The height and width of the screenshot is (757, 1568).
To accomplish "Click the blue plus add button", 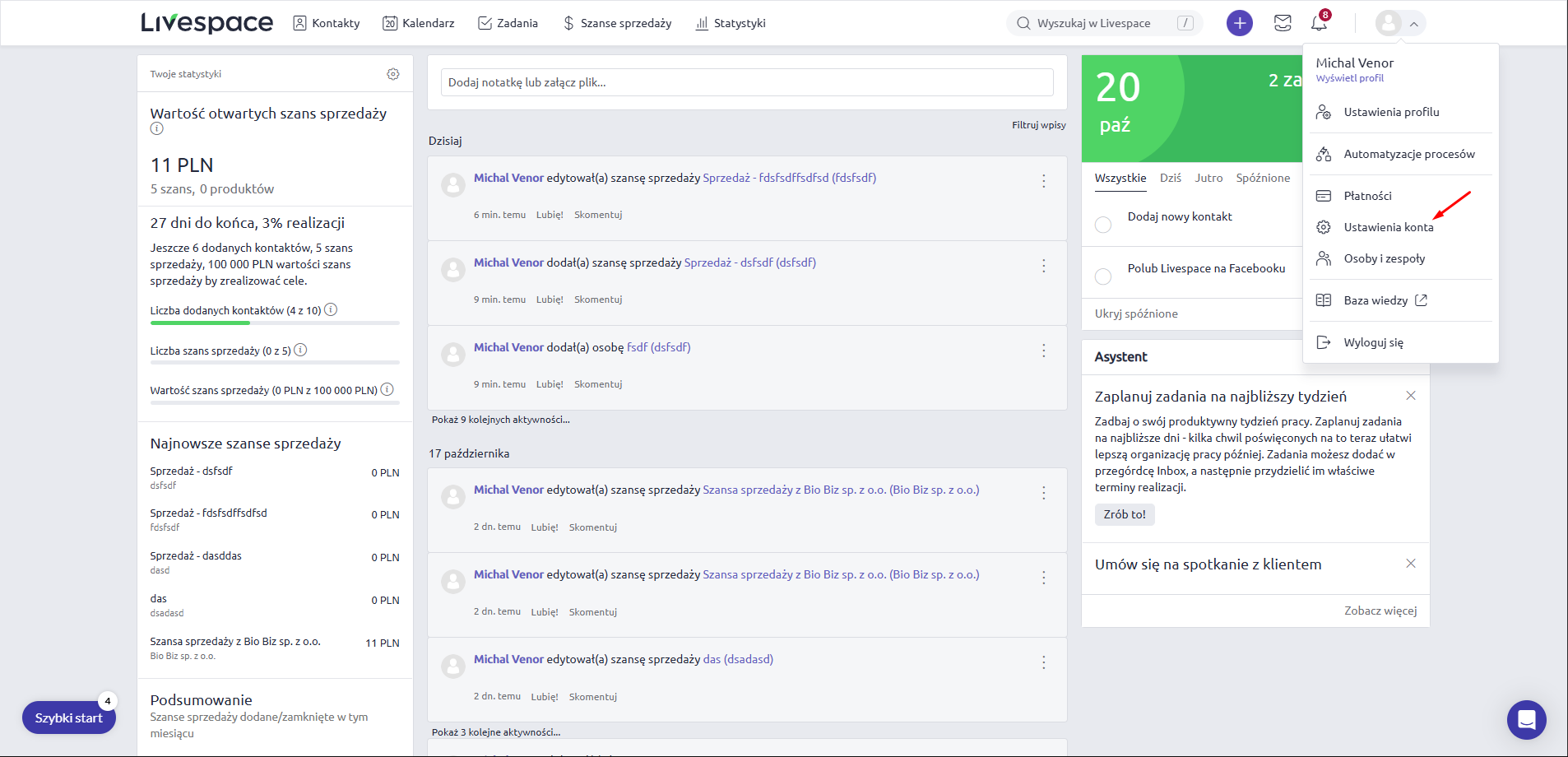I will [1239, 23].
